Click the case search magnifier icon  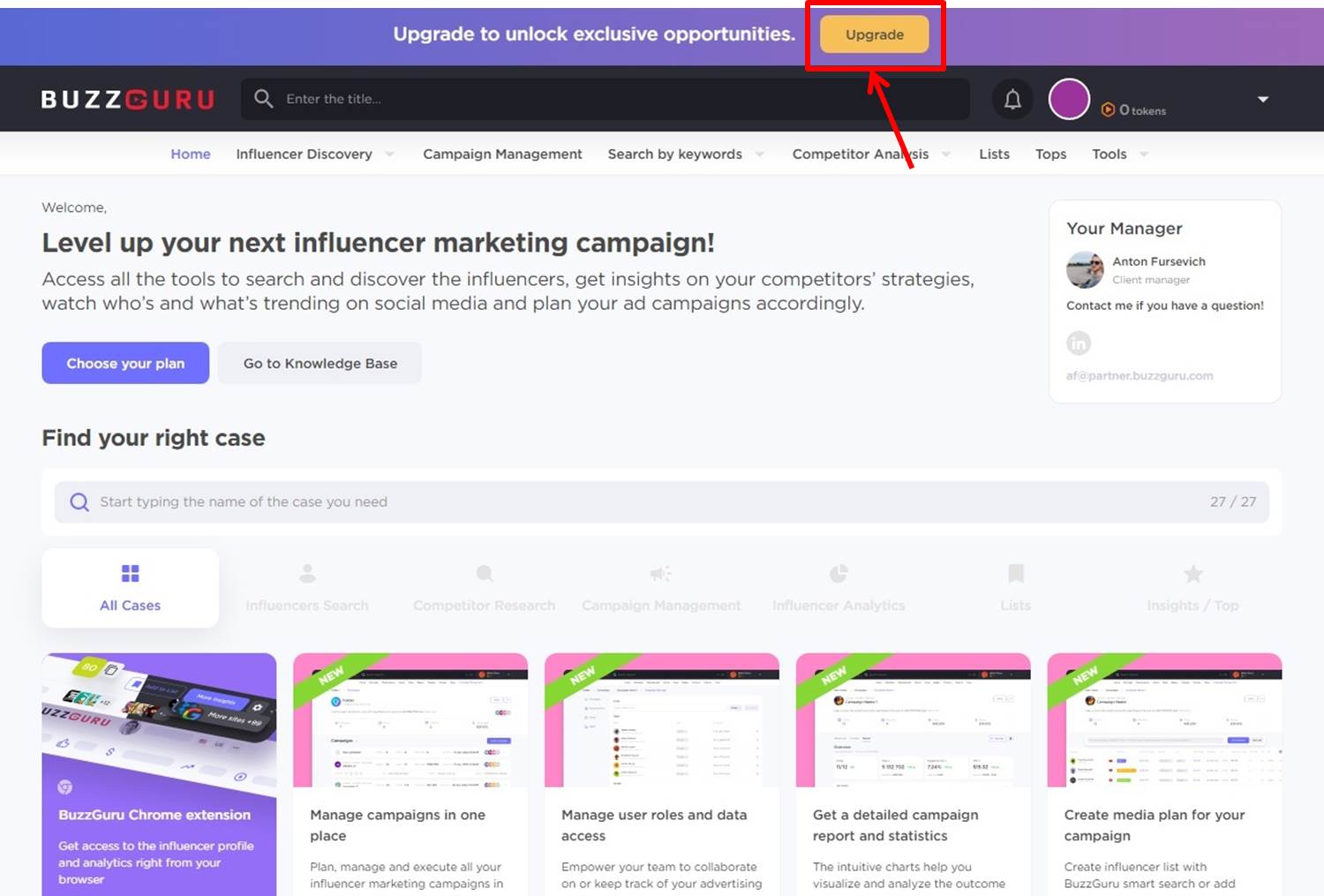[x=79, y=502]
